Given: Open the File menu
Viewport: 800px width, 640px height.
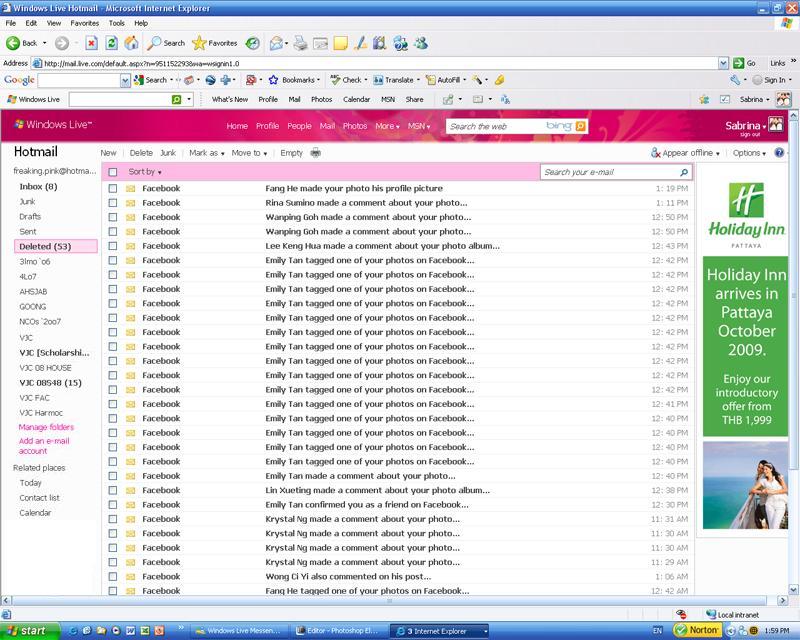Looking at the screenshot, I should pyautogui.click(x=11, y=23).
